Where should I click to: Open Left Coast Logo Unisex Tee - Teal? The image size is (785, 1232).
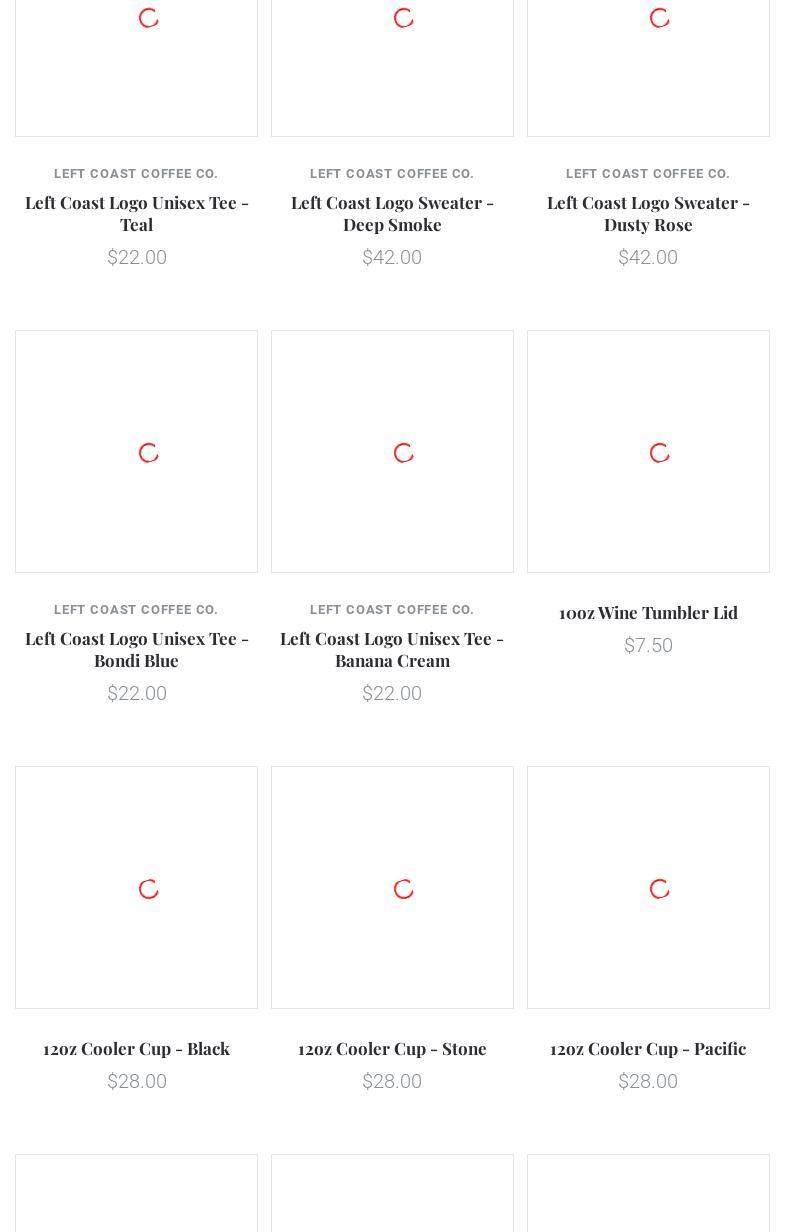coord(136,213)
